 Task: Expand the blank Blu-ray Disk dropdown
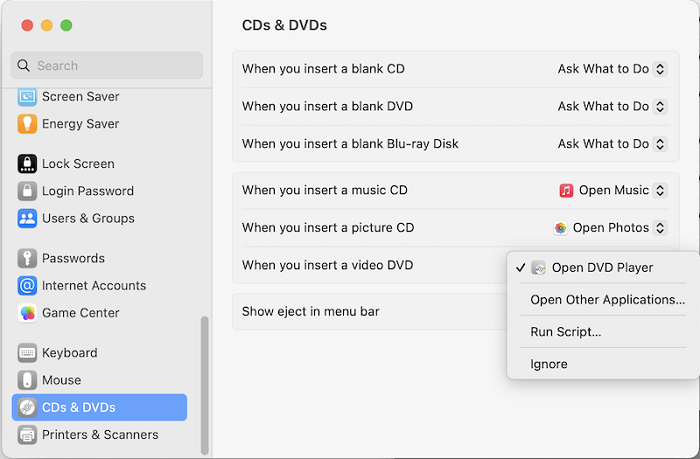[611, 144]
